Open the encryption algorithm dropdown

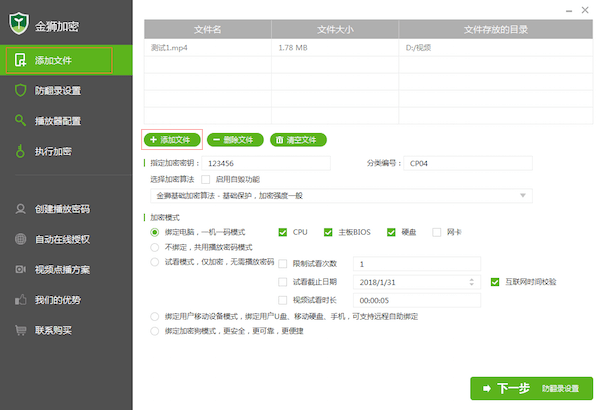(x=341, y=196)
